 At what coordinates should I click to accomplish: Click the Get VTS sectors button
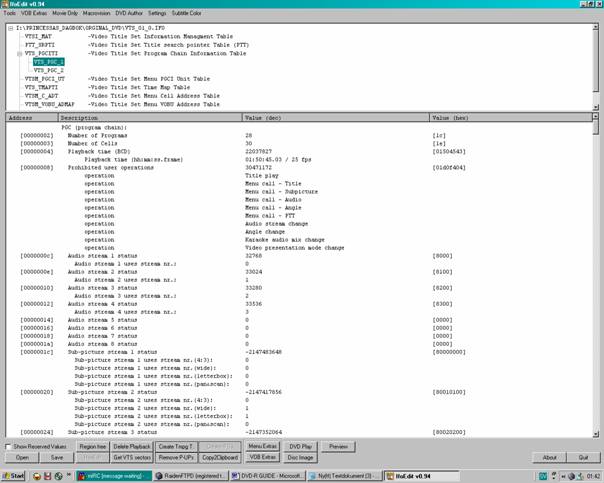click(132, 458)
